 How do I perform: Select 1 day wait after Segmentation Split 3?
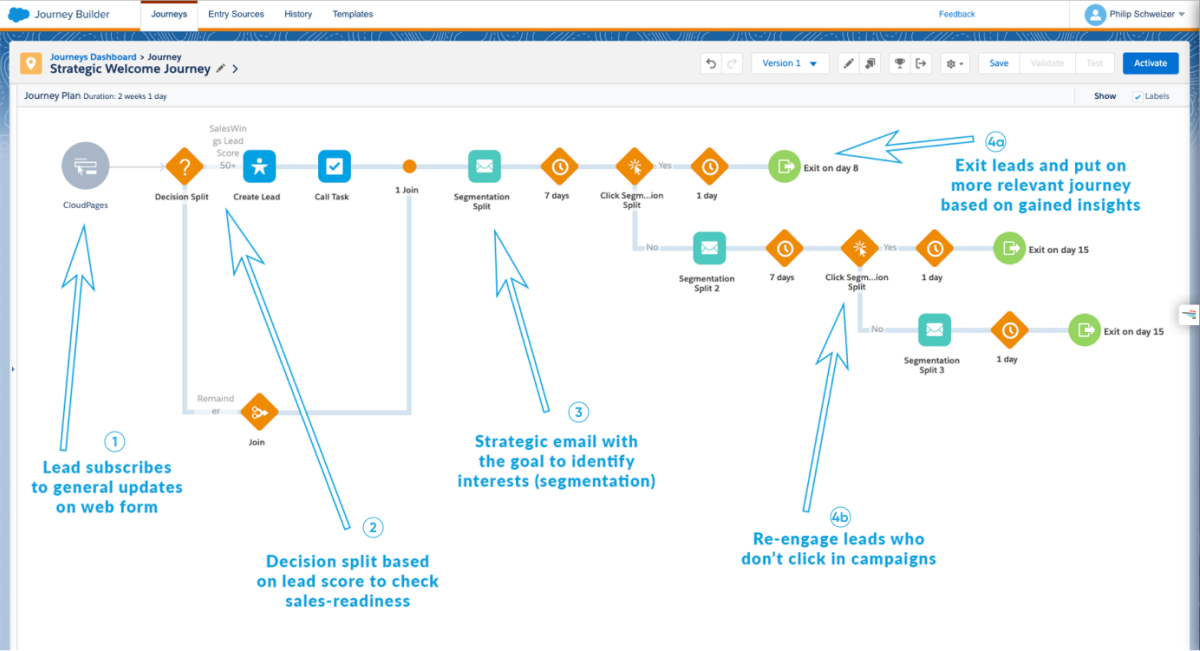tap(1008, 329)
